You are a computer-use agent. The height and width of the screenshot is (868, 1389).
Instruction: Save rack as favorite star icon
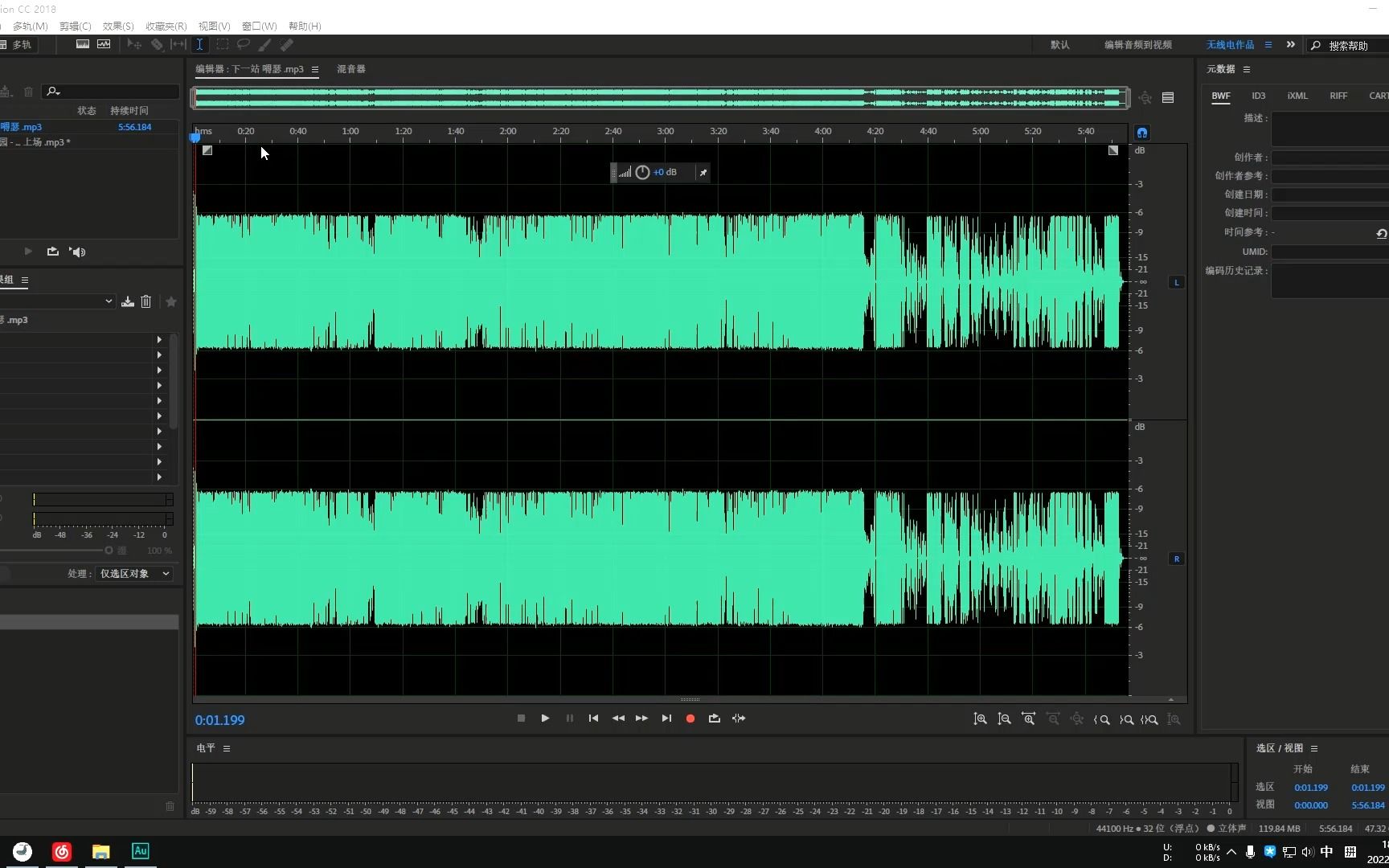pos(170,301)
